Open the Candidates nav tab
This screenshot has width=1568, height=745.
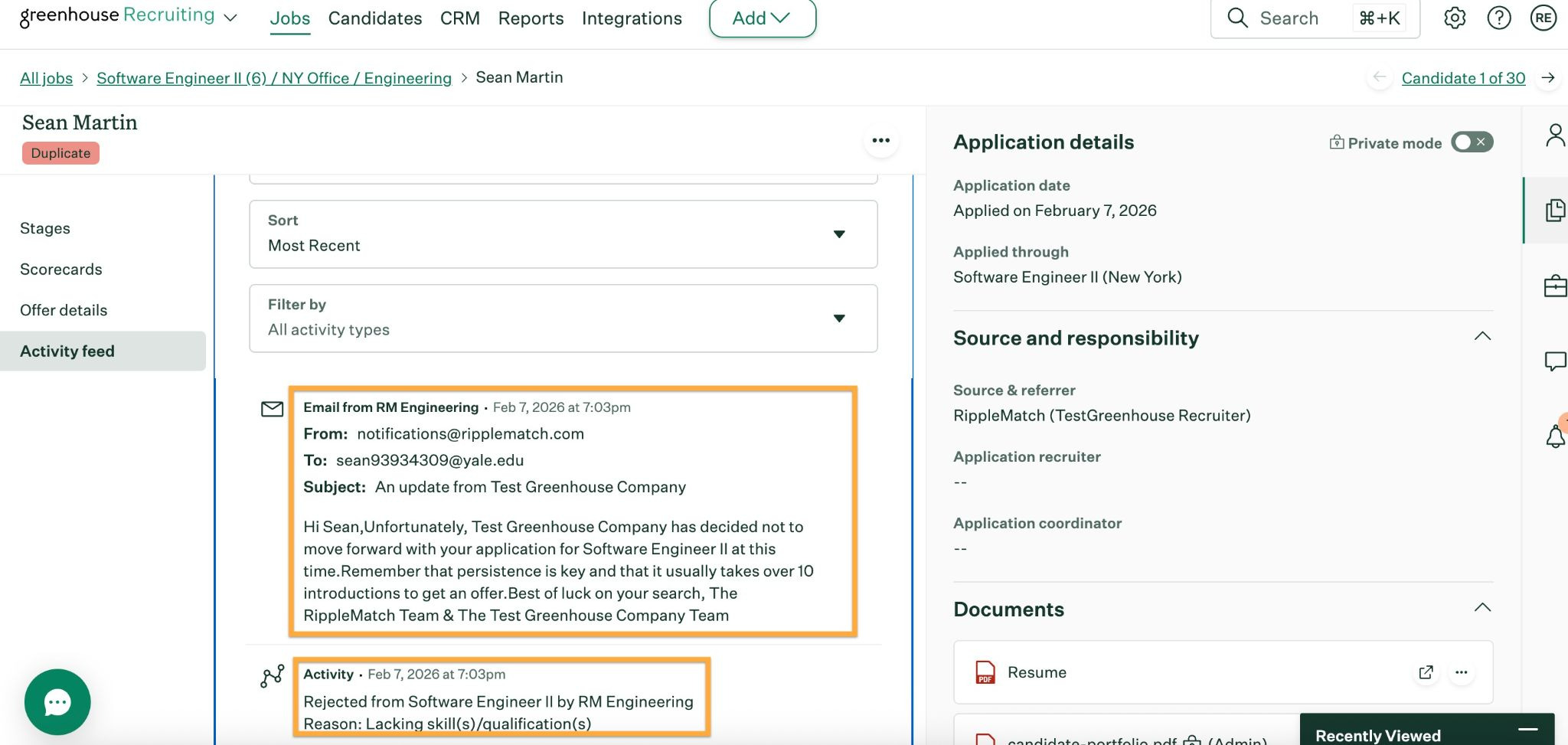coord(375,18)
